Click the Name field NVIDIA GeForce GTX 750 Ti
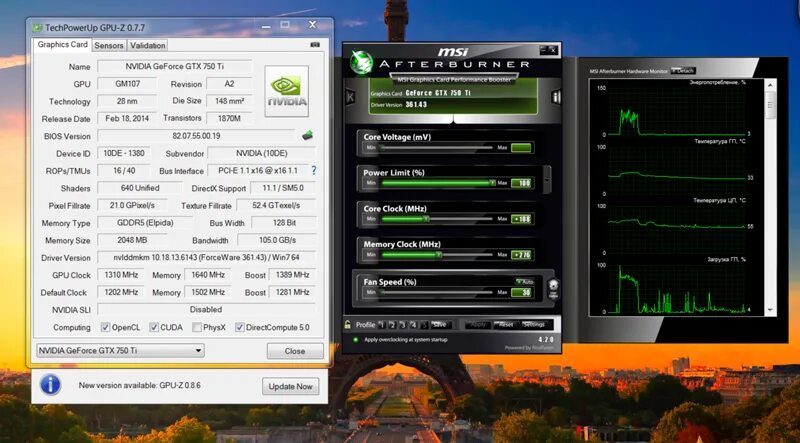Image resolution: width=800 pixels, height=443 pixels. 174,66
